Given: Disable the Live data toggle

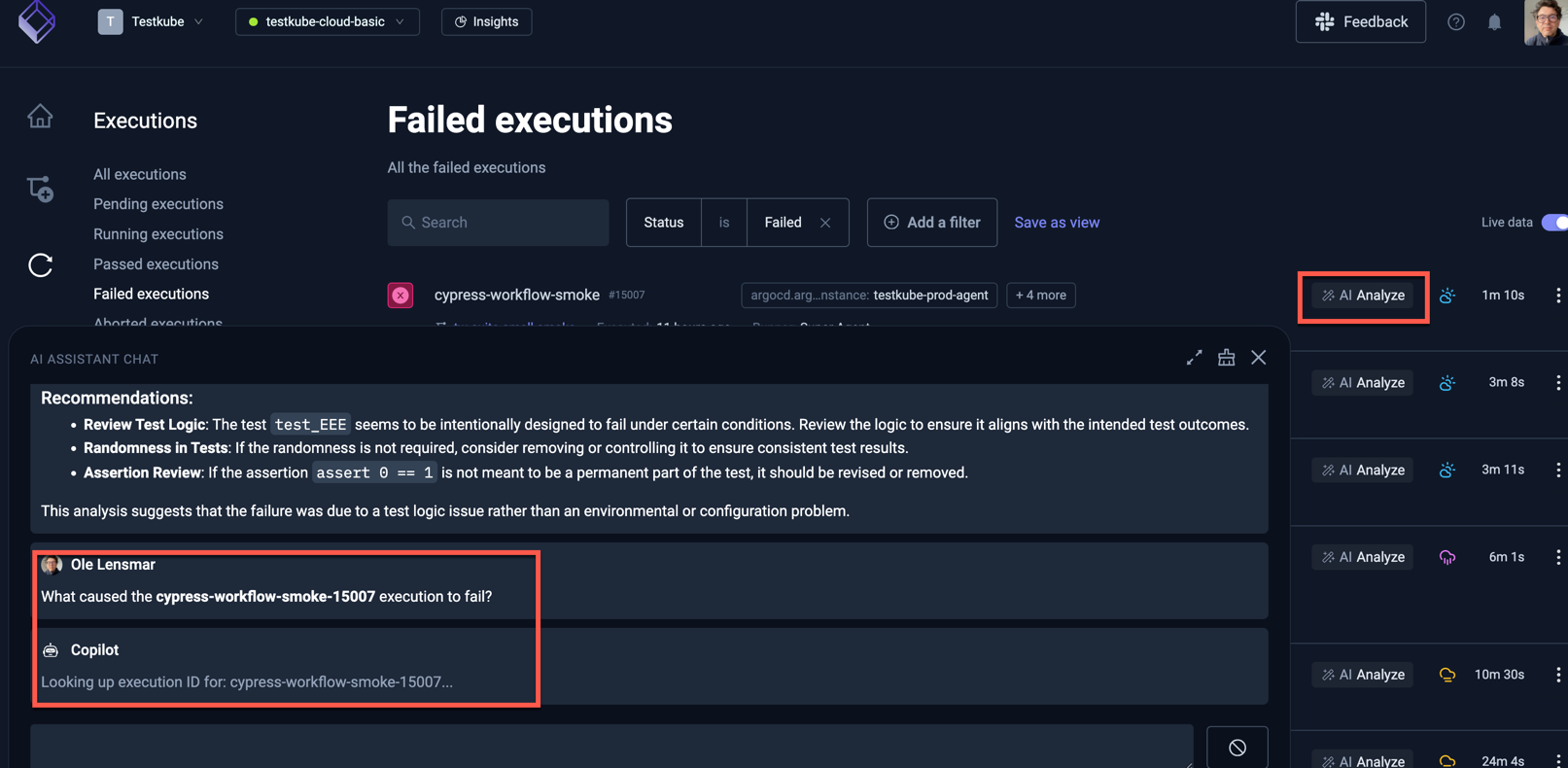Looking at the screenshot, I should coord(1555,223).
